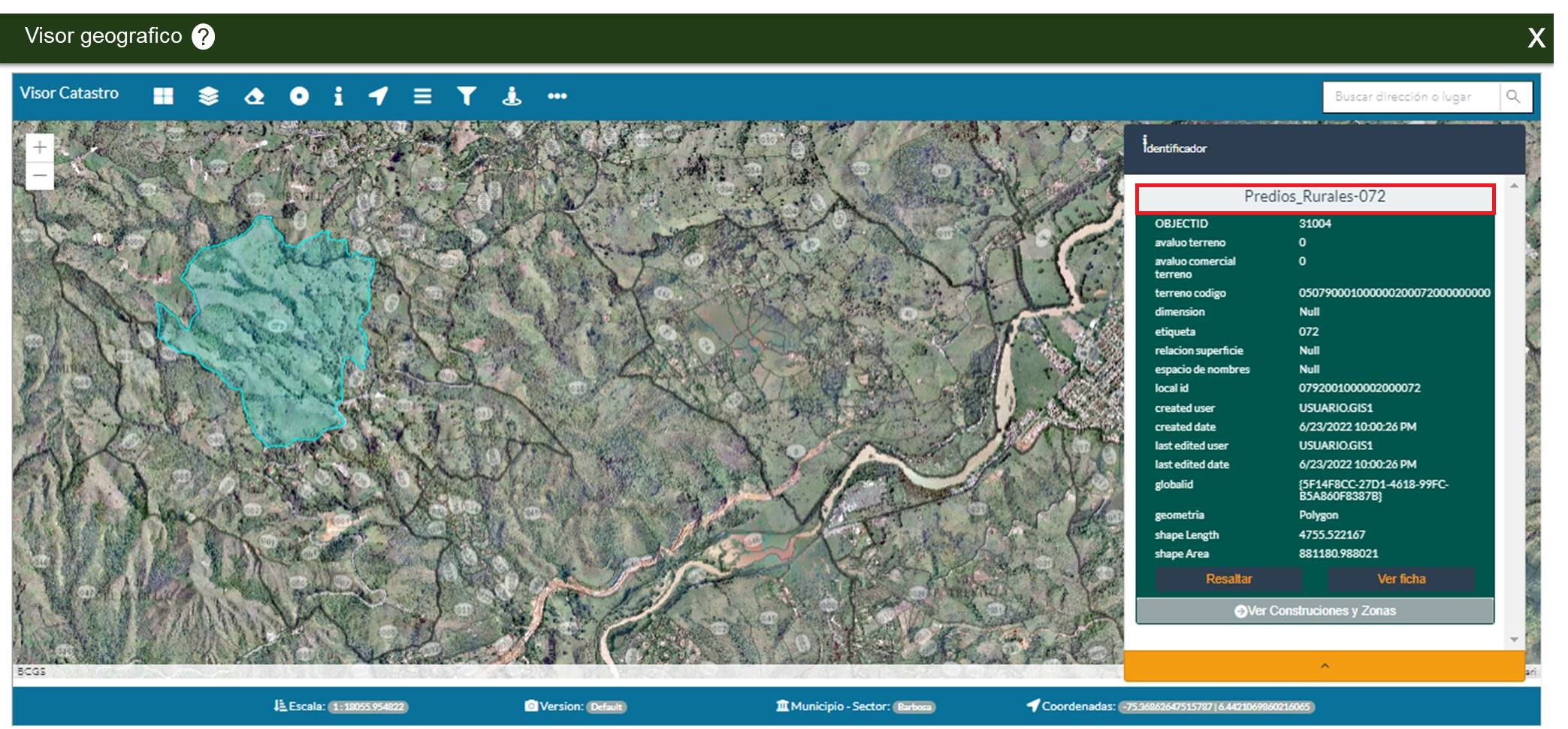1568x729 pixels.
Task: Expand Ver Construciones y Zonas
Action: tap(1315, 610)
